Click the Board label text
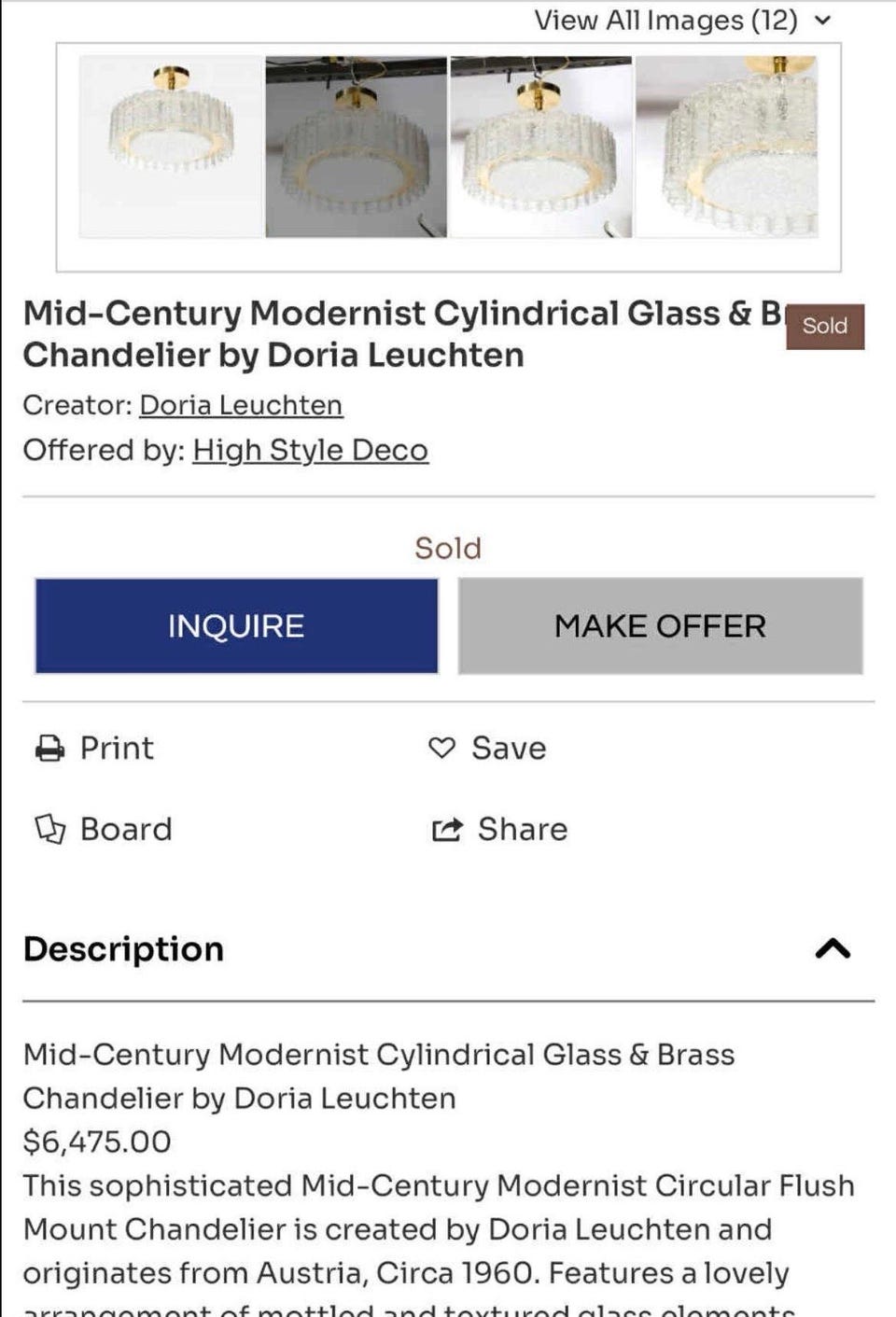Screen dimensions: 896x1317 click(126, 829)
